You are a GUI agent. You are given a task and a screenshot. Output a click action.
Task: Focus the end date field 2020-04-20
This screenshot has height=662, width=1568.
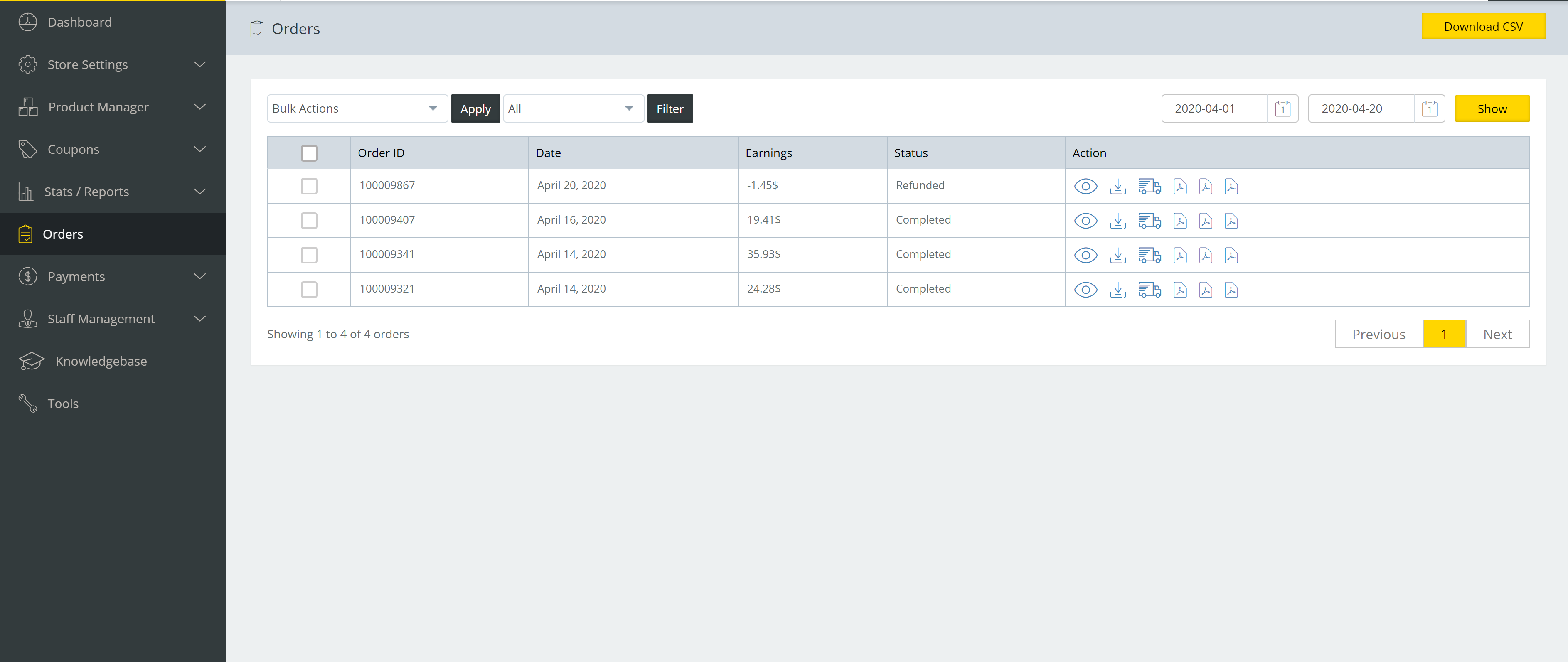point(1361,109)
